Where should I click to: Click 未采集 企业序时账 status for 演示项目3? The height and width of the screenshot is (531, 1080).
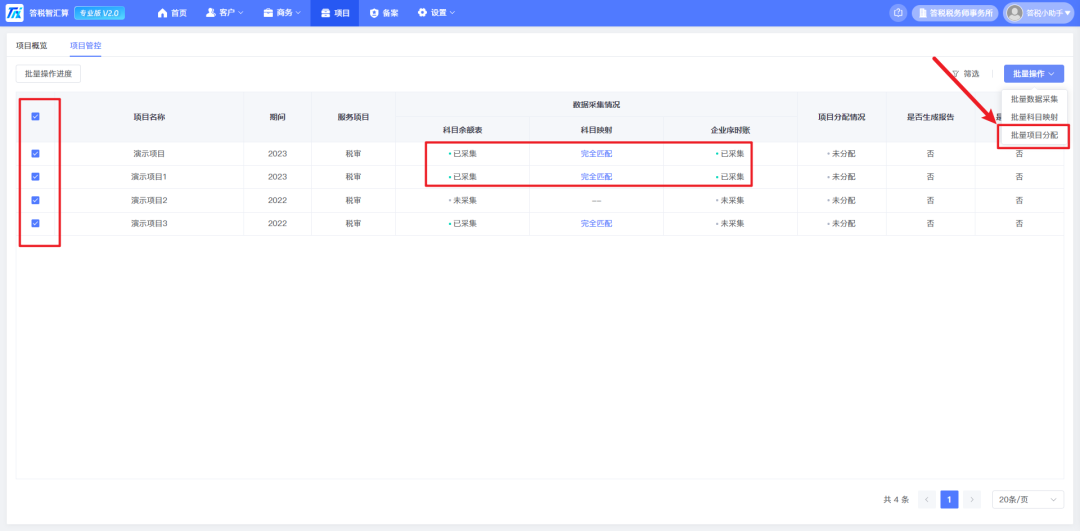[730, 223]
